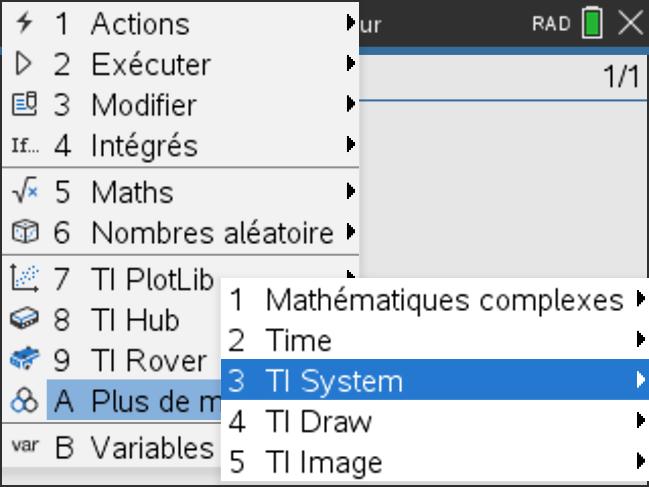Click the 1/1 page indicator

[622, 79]
